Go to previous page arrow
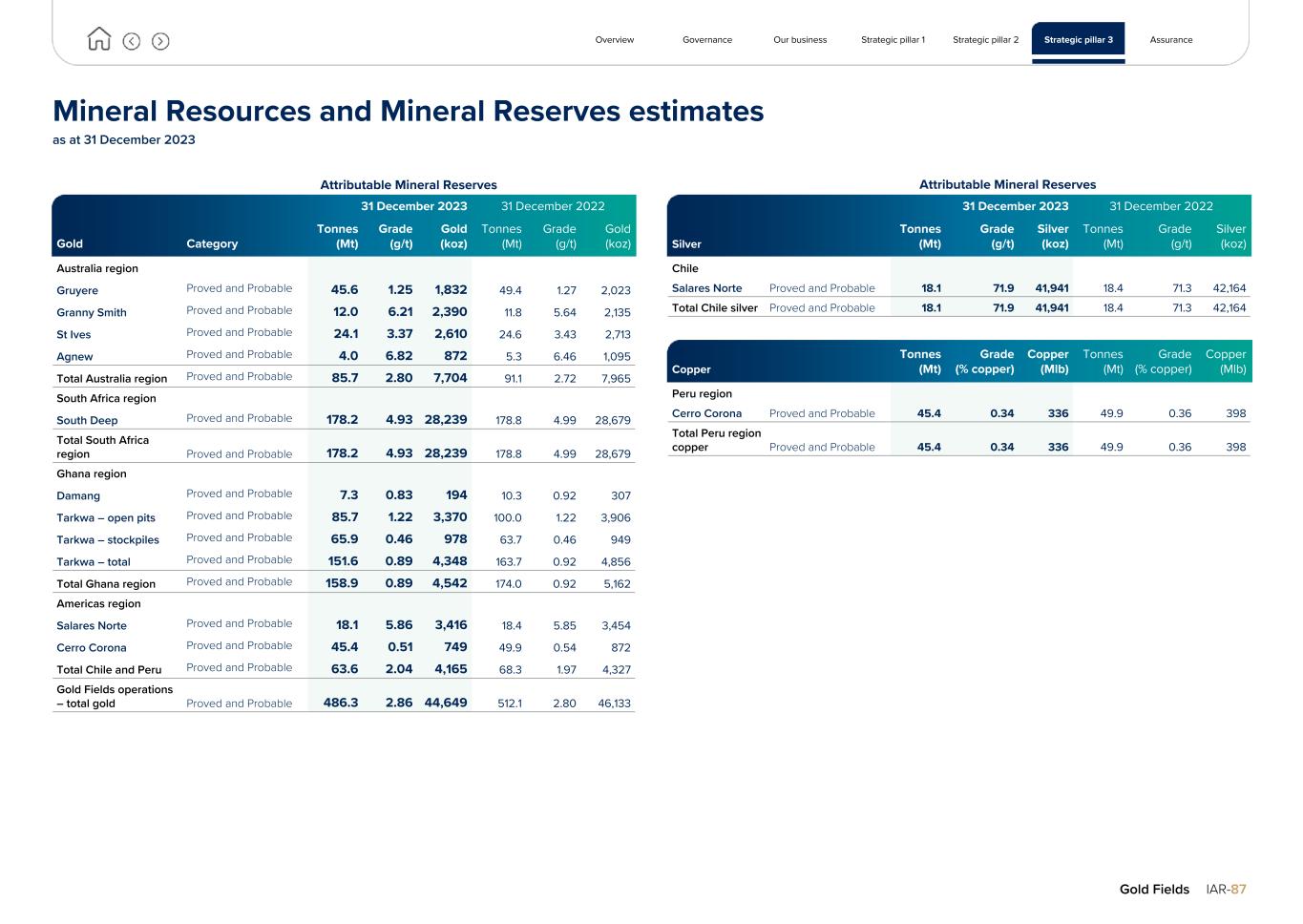Screen dimensions: 1303x924 click(x=132, y=41)
